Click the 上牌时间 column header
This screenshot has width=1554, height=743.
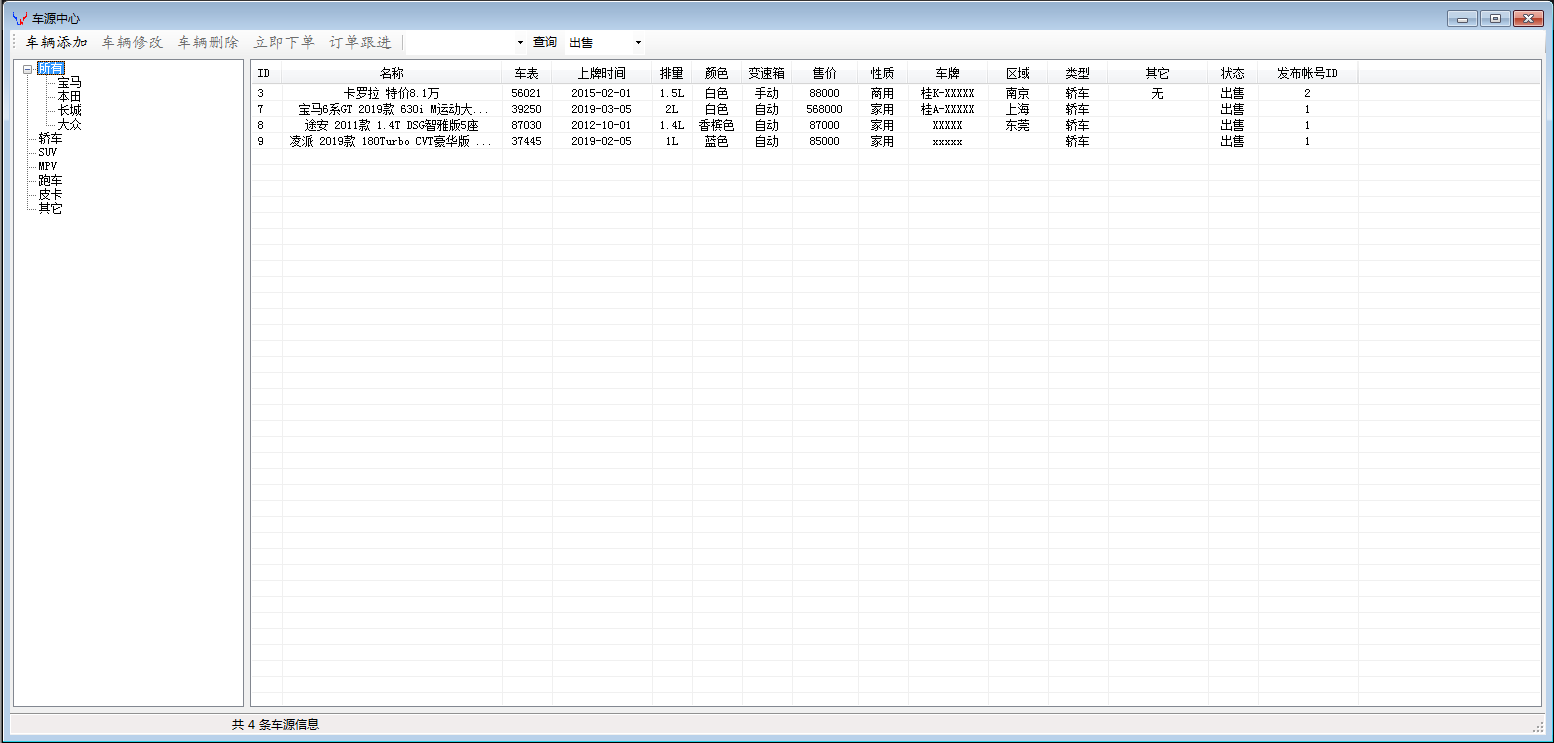click(601, 73)
